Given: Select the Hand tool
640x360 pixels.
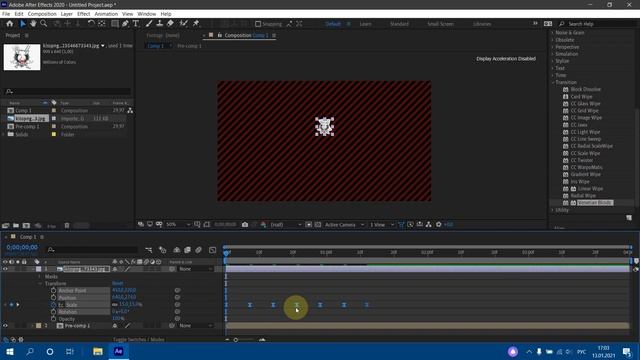Looking at the screenshot, I should pyautogui.click(x=33, y=24).
